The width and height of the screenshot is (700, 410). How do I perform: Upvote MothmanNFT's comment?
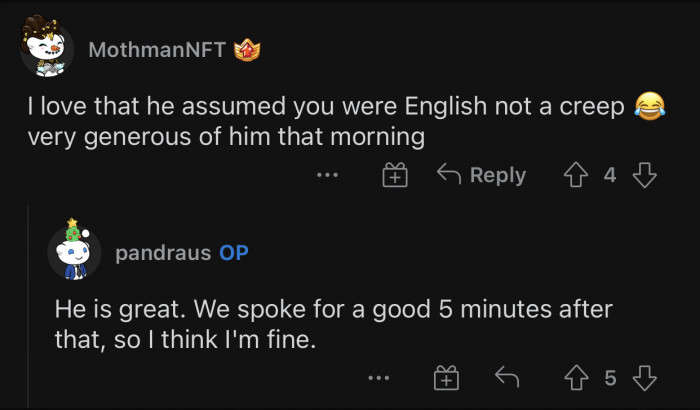click(577, 176)
